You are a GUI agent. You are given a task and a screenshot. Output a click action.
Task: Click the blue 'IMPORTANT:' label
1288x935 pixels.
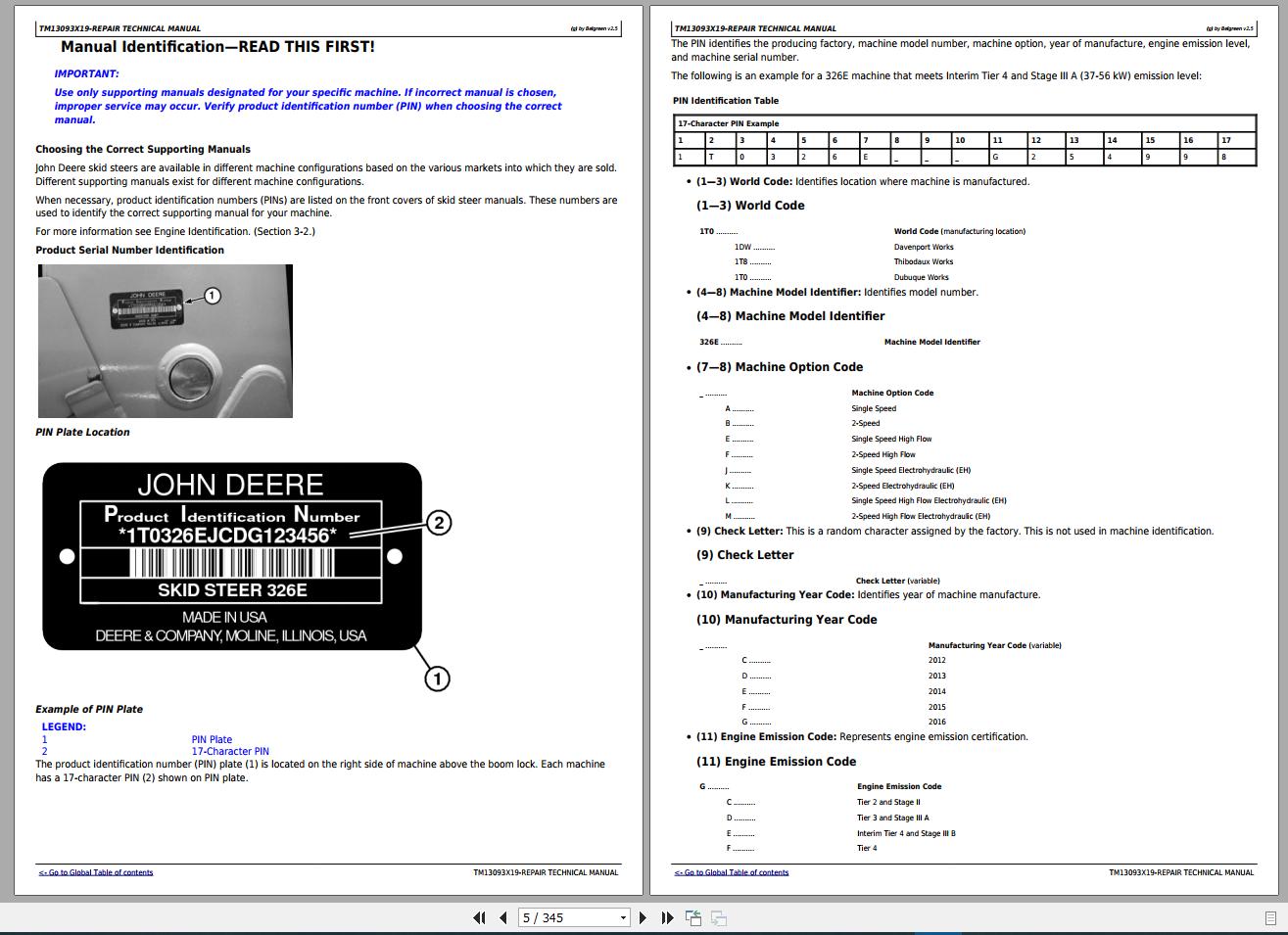click(x=86, y=74)
